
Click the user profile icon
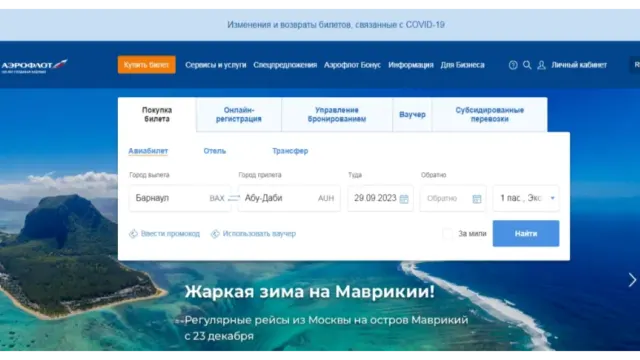coord(541,65)
